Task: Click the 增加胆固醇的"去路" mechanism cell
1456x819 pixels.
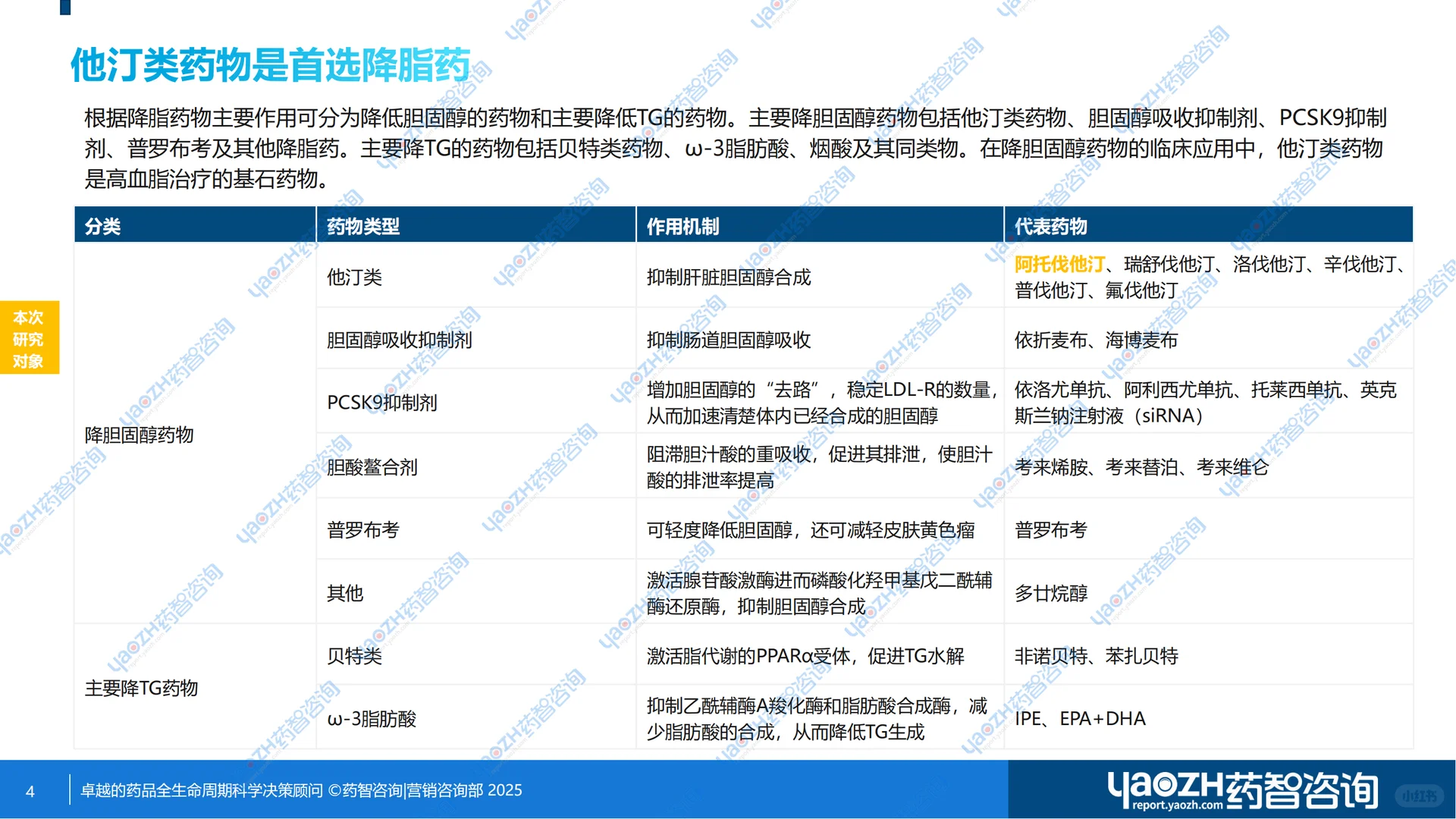Action: click(820, 403)
